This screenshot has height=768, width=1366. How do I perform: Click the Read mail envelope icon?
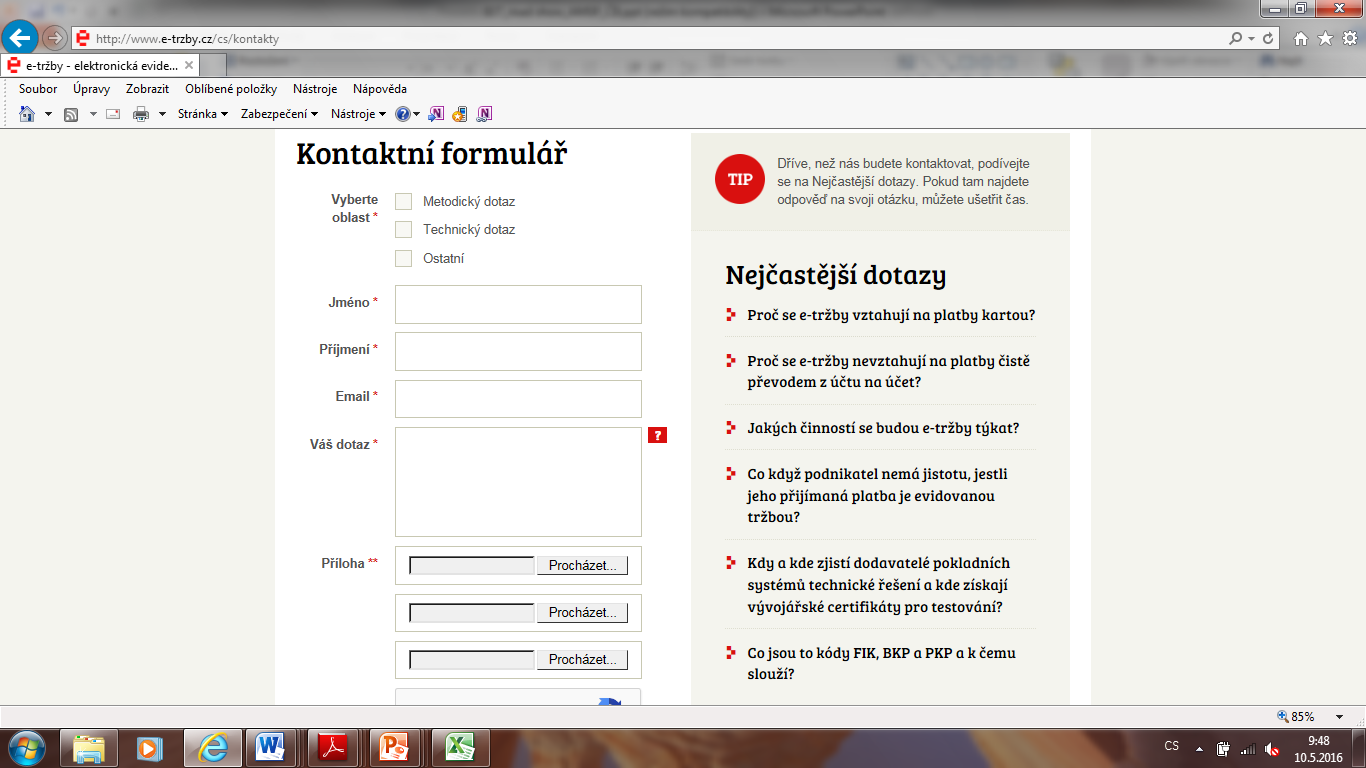[x=113, y=114]
